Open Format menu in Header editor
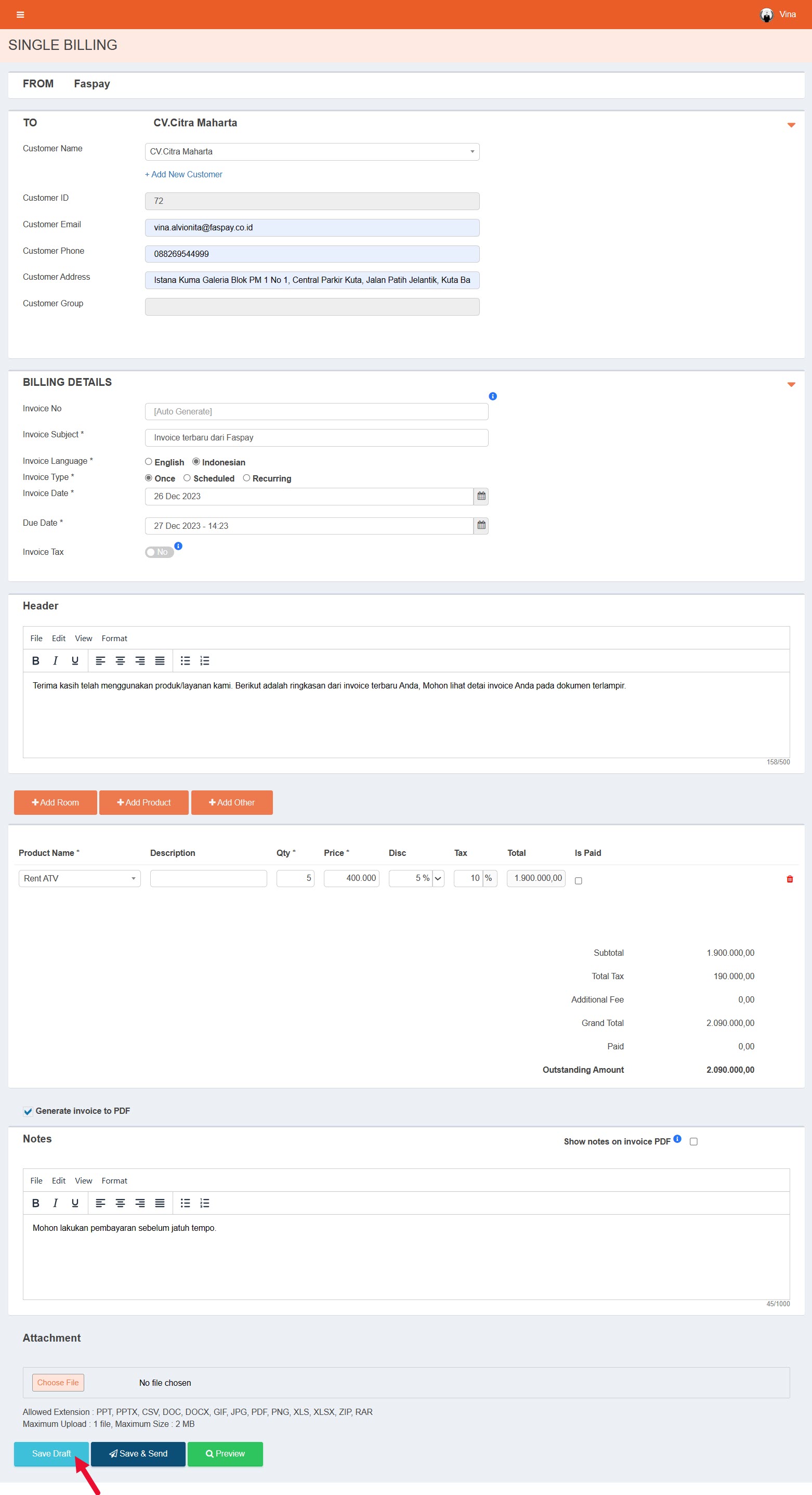 114,639
